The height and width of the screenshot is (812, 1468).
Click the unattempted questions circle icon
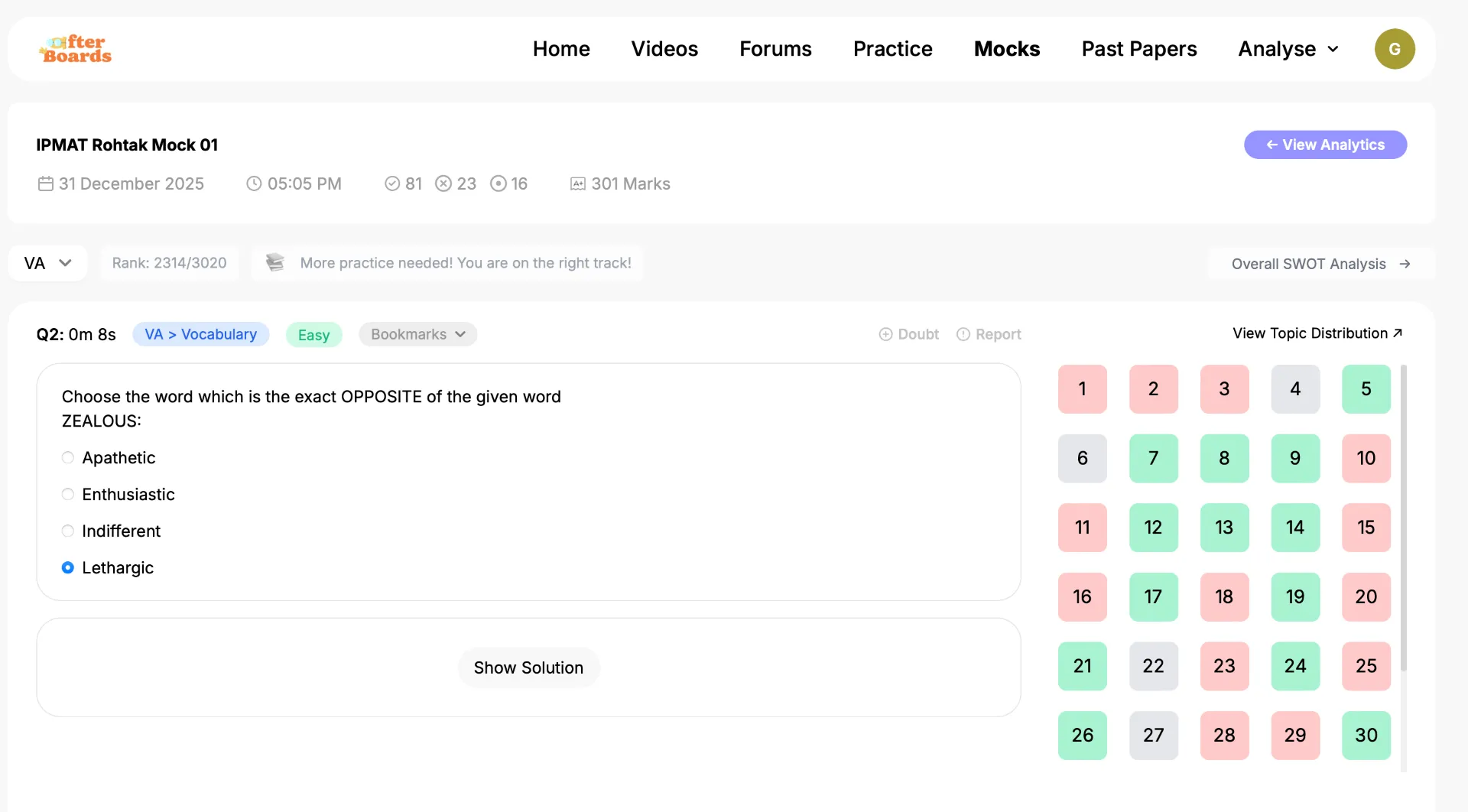pos(499,184)
